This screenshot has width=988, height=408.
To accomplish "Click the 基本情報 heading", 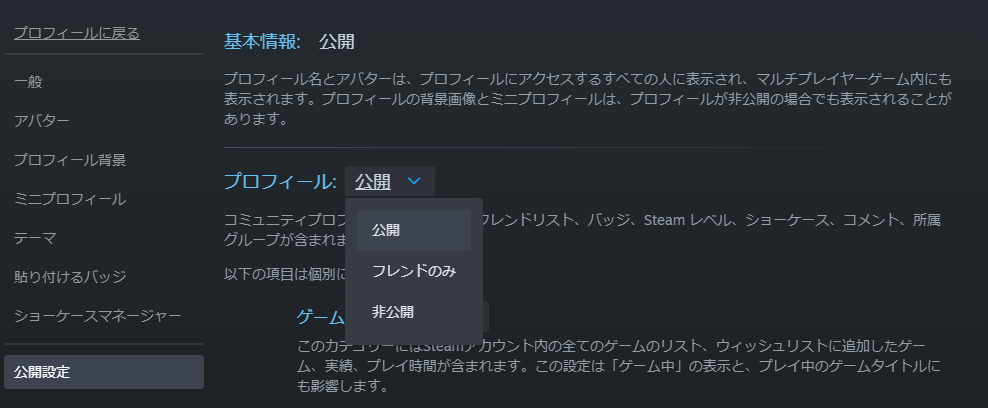I will click(262, 42).
